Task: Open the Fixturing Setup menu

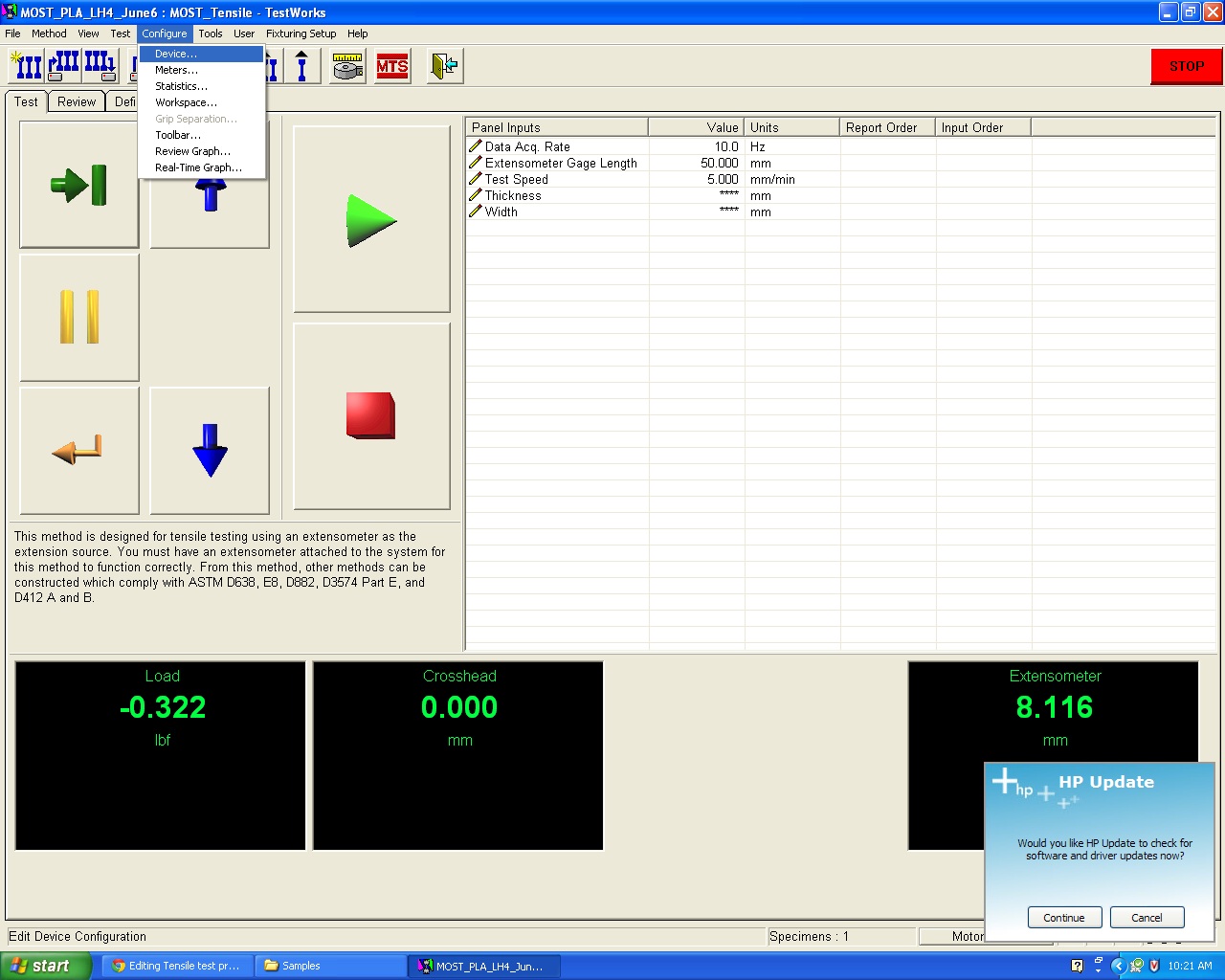Action: coord(301,33)
